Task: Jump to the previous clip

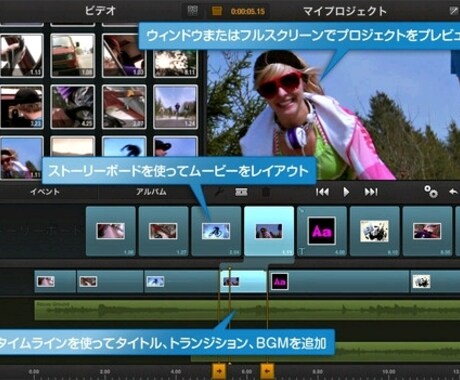Action: (x=322, y=192)
